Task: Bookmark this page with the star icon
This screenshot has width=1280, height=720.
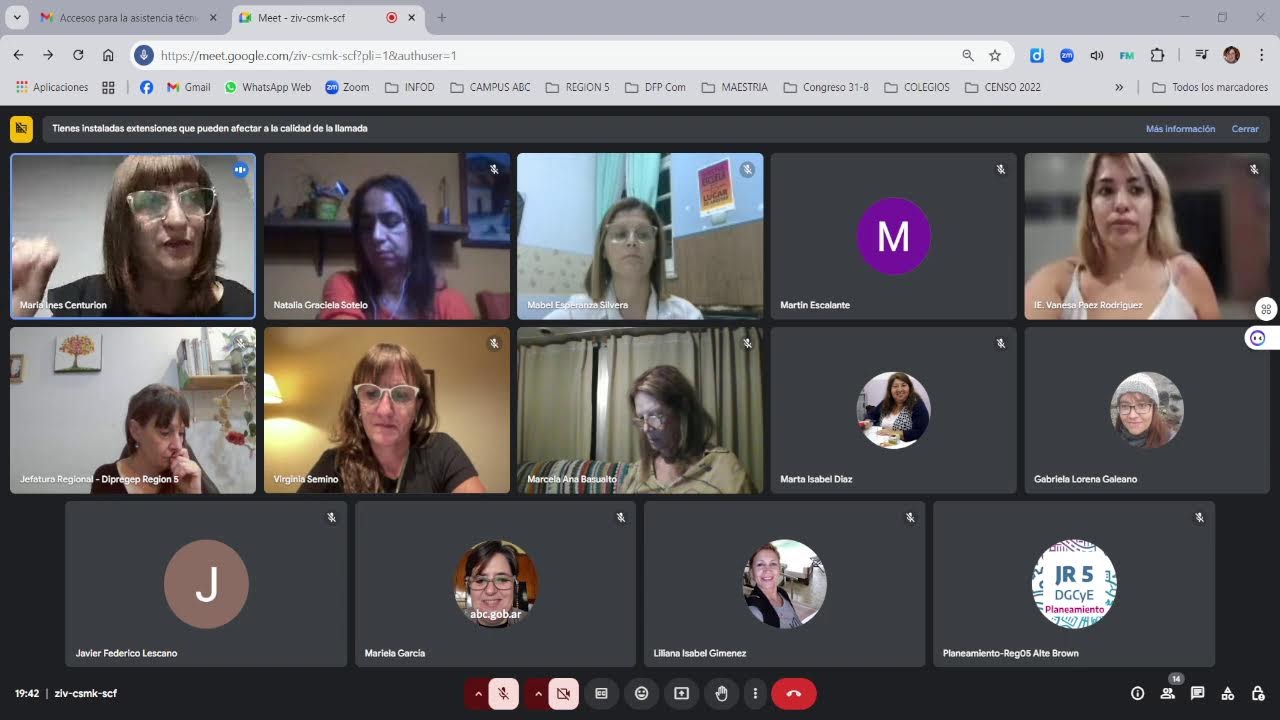Action: (995, 55)
